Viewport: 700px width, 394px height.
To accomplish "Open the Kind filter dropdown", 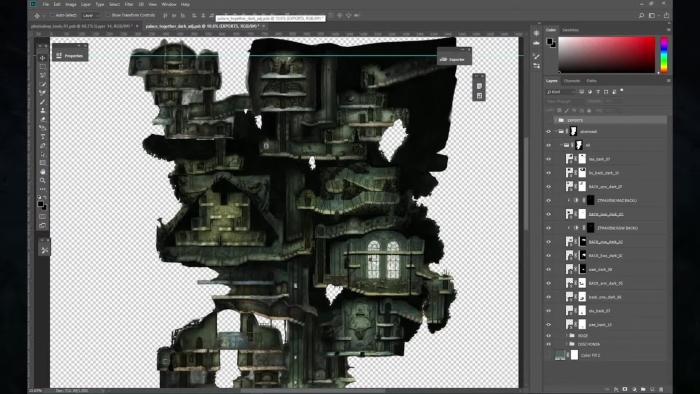I will tap(560, 91).
